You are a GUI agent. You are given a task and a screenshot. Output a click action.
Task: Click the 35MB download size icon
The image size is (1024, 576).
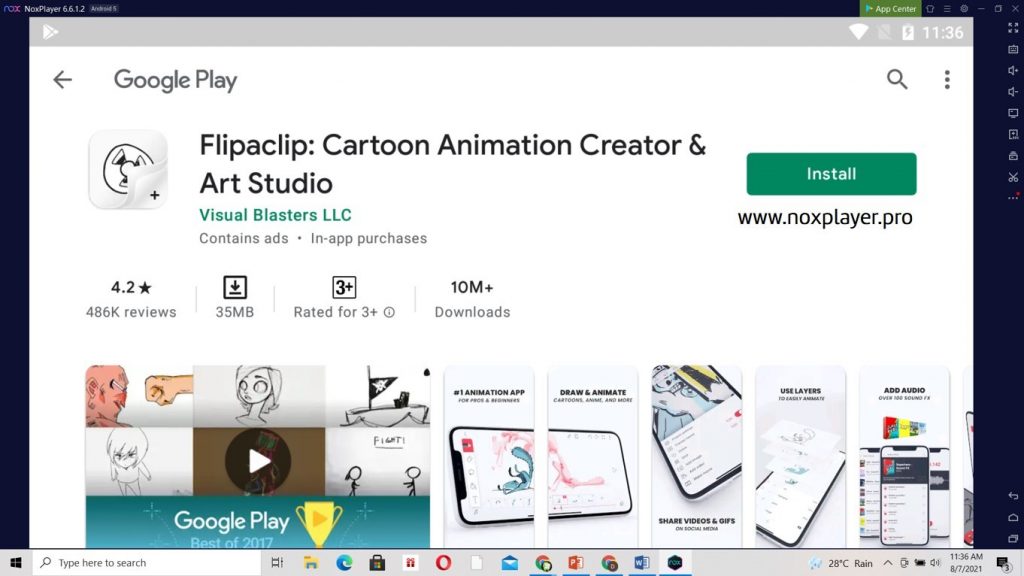[235, 287]
